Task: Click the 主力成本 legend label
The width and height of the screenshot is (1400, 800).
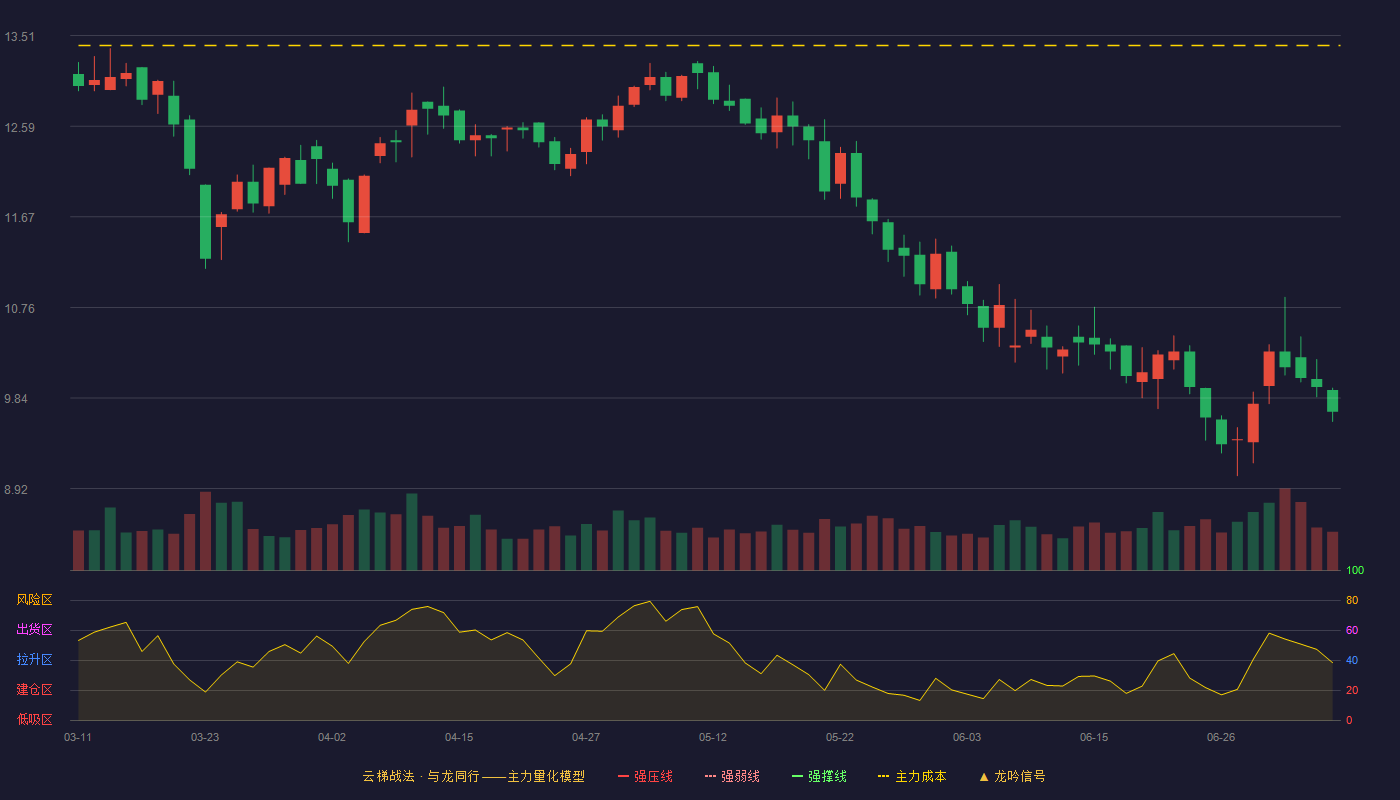Action: [x=920, y=776]
